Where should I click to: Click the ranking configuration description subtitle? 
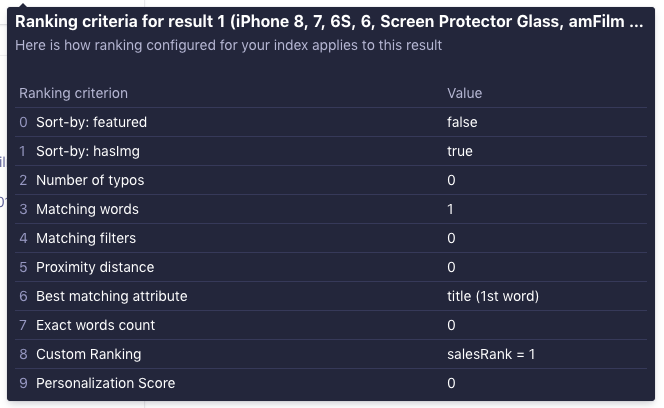pyautogui.click(x=229, y=45)
